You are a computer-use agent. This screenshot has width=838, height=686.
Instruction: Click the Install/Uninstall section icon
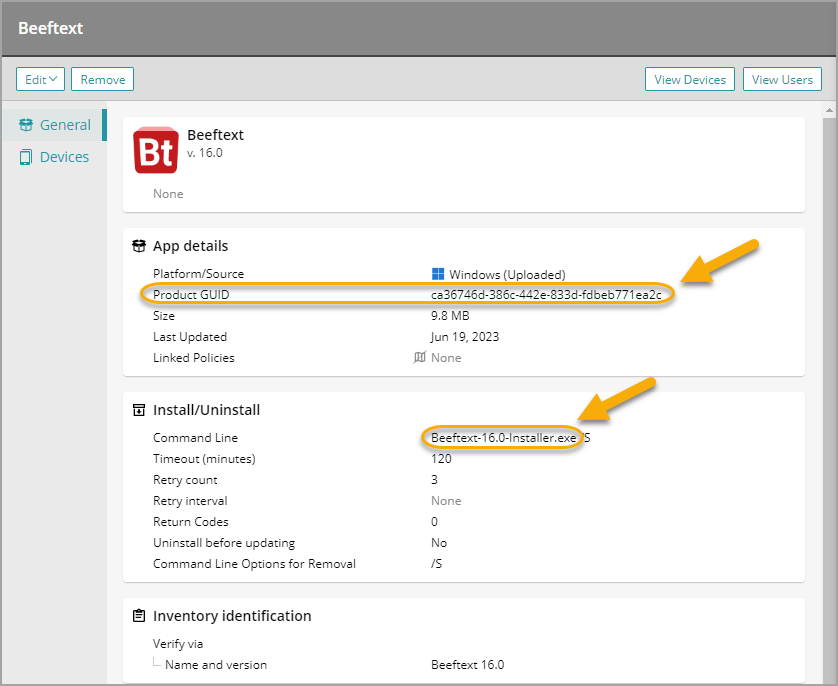pyautogui.click(x=139, y=410)
